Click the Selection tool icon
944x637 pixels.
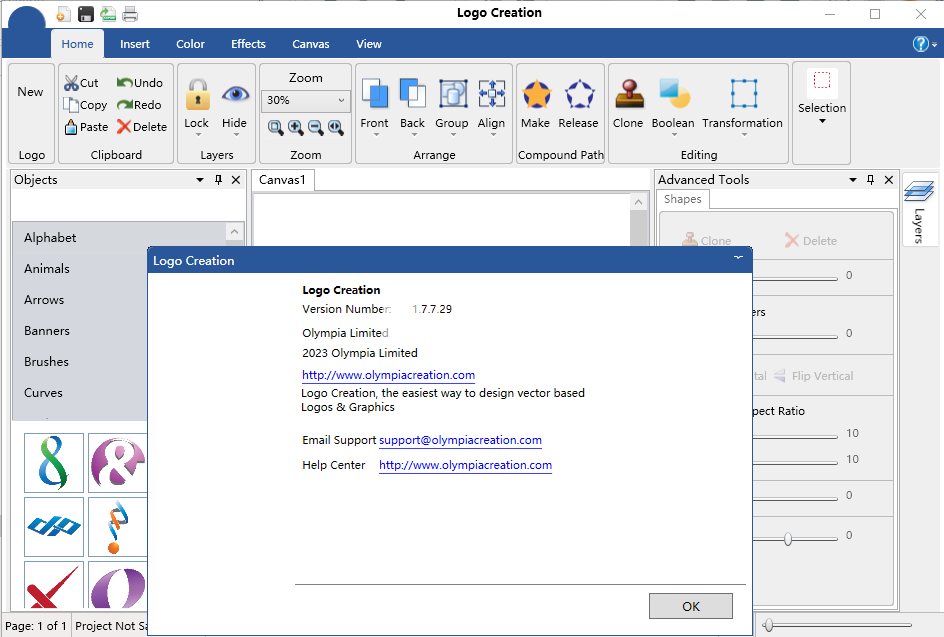coord(822,81)
